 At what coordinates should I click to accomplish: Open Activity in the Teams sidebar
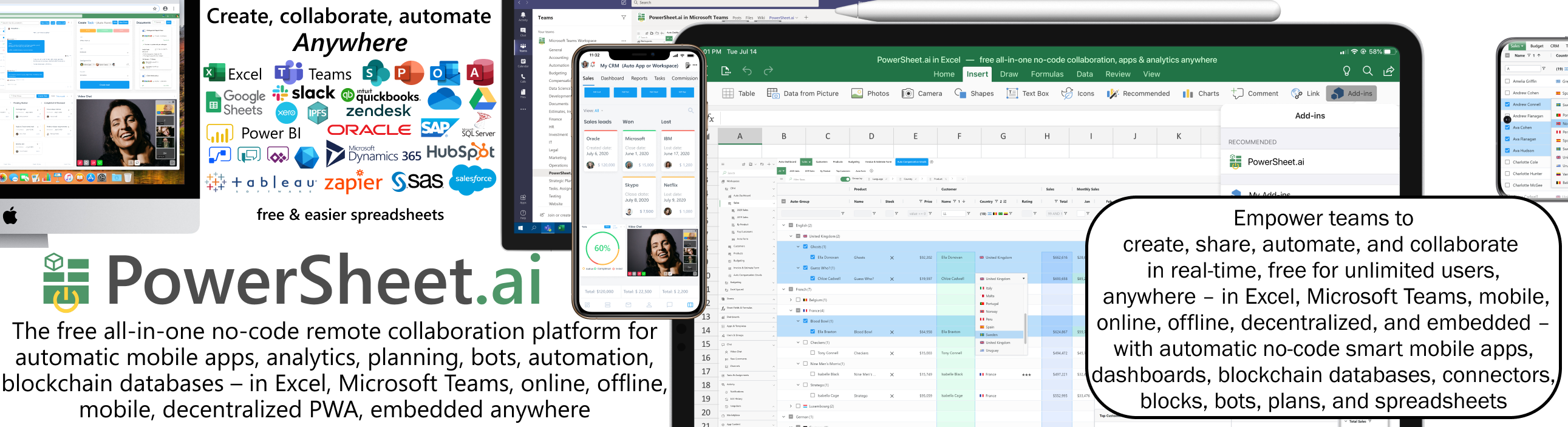[x=523, y=16]
